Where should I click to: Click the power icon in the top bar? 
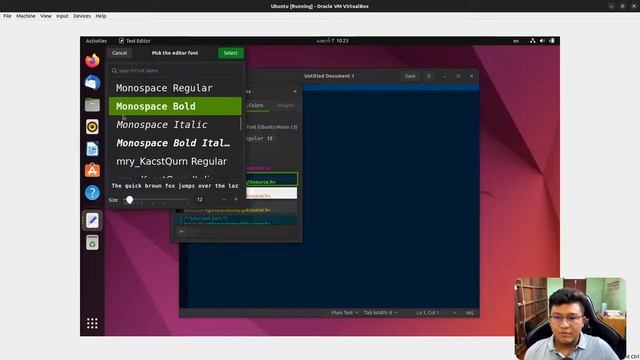point(552,41)
